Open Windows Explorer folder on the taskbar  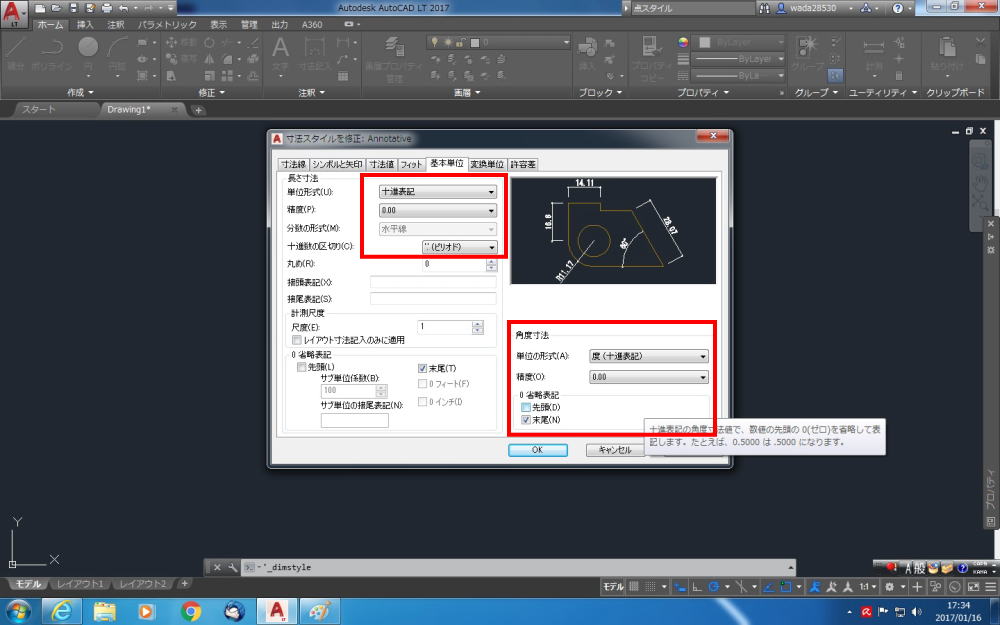105,612
